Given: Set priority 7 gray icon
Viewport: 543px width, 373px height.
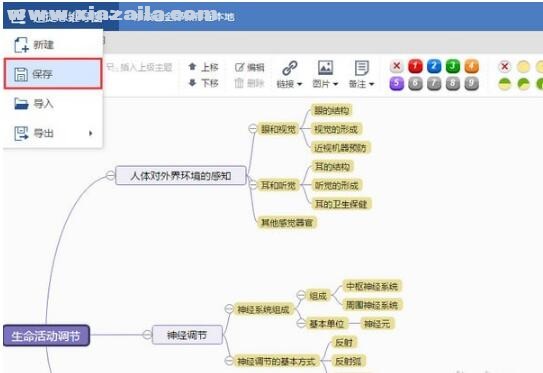Looking at the screenshot, I should pyautogui.click(x=434, y=83).
